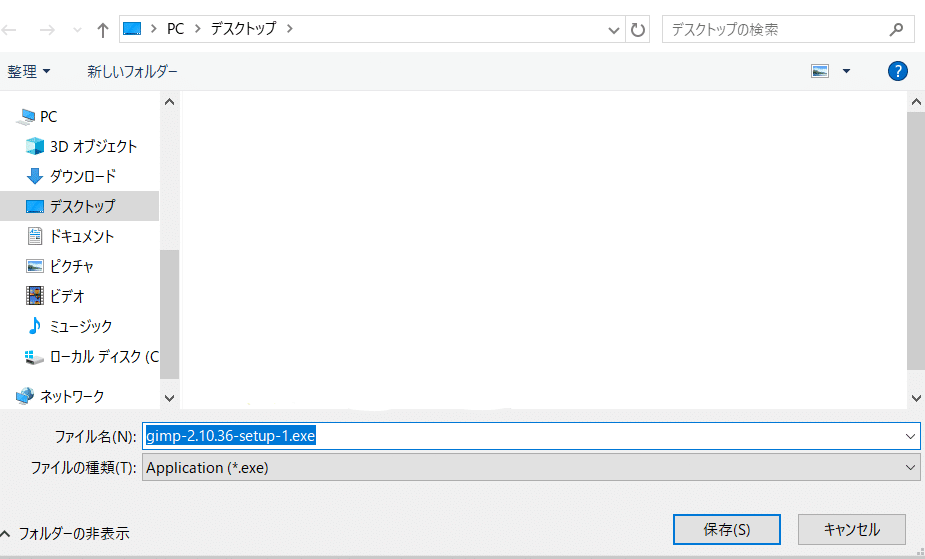Open ファイルの種類 file type dropdown
Image resolution: width=925 pixels, height=559 pixels.
coord(531,468)
